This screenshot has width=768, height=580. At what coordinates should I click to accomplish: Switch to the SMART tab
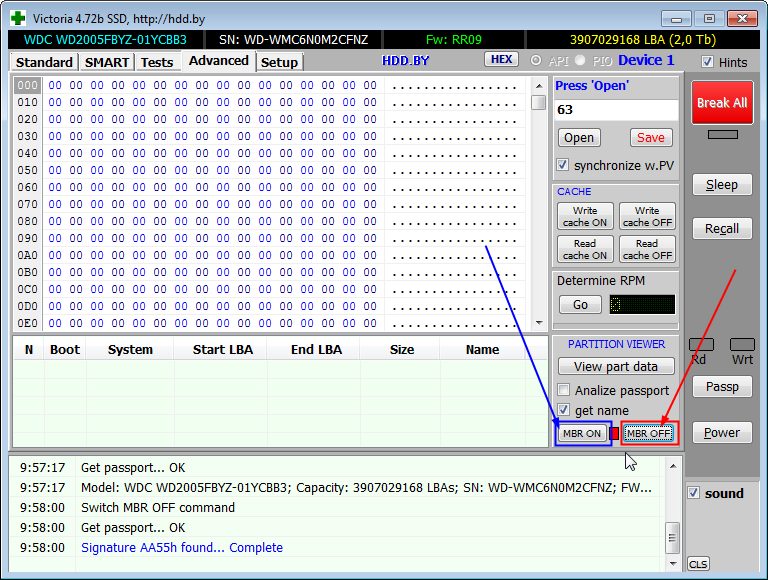pyautogui.click(x=106, y=62)
